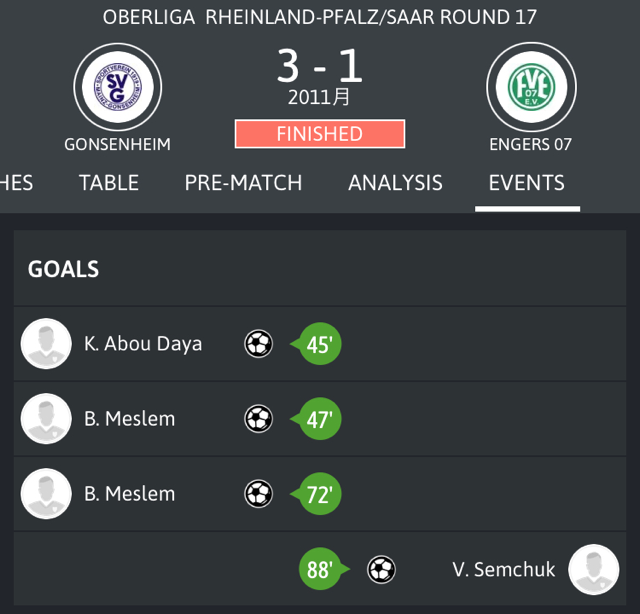Open the GONSENHEIM team name
Image resolution: width=640 pixels, height=614 pixels.
(118, 145)
